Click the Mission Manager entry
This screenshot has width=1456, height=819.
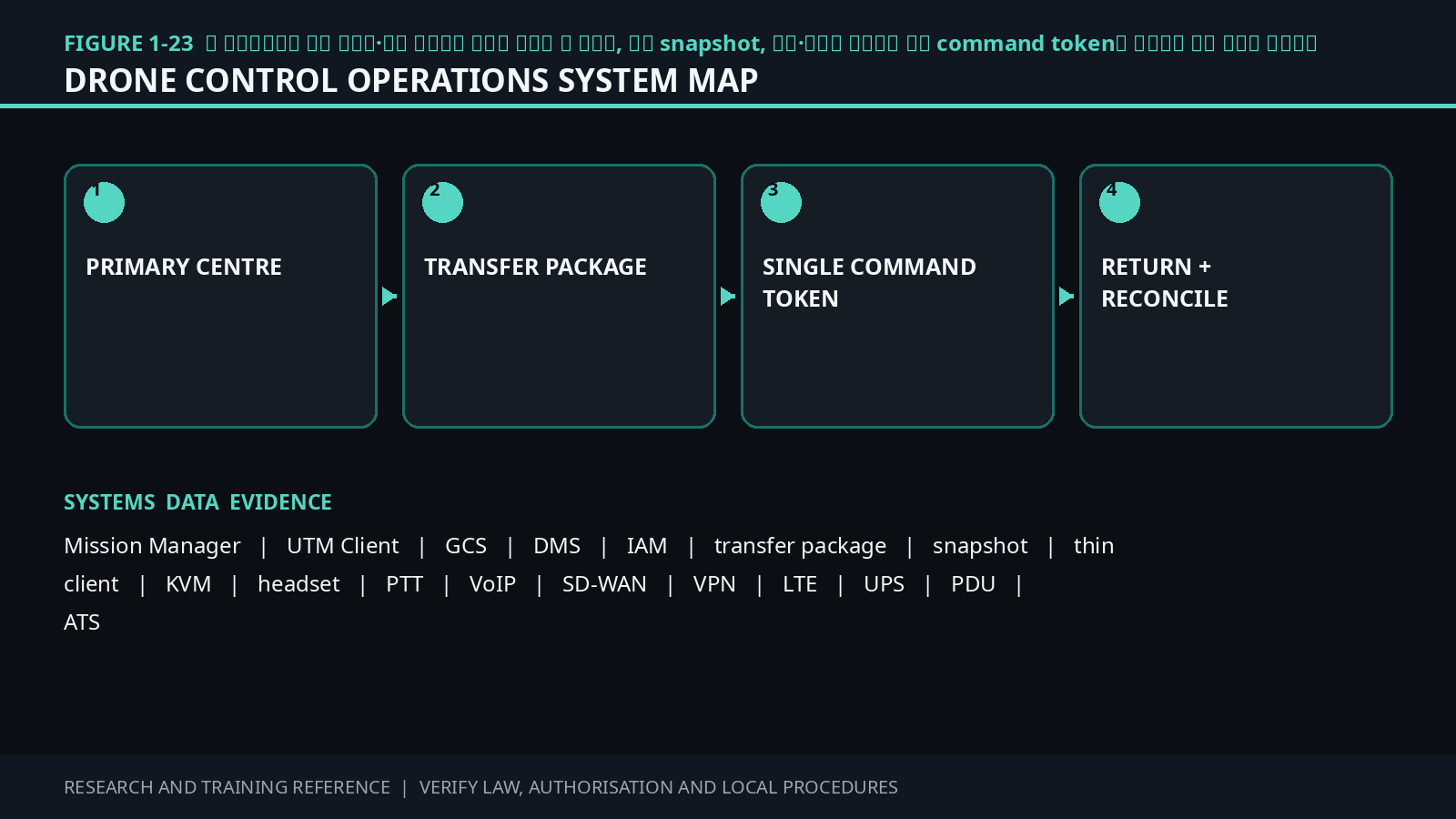click(x=152, y=546)
